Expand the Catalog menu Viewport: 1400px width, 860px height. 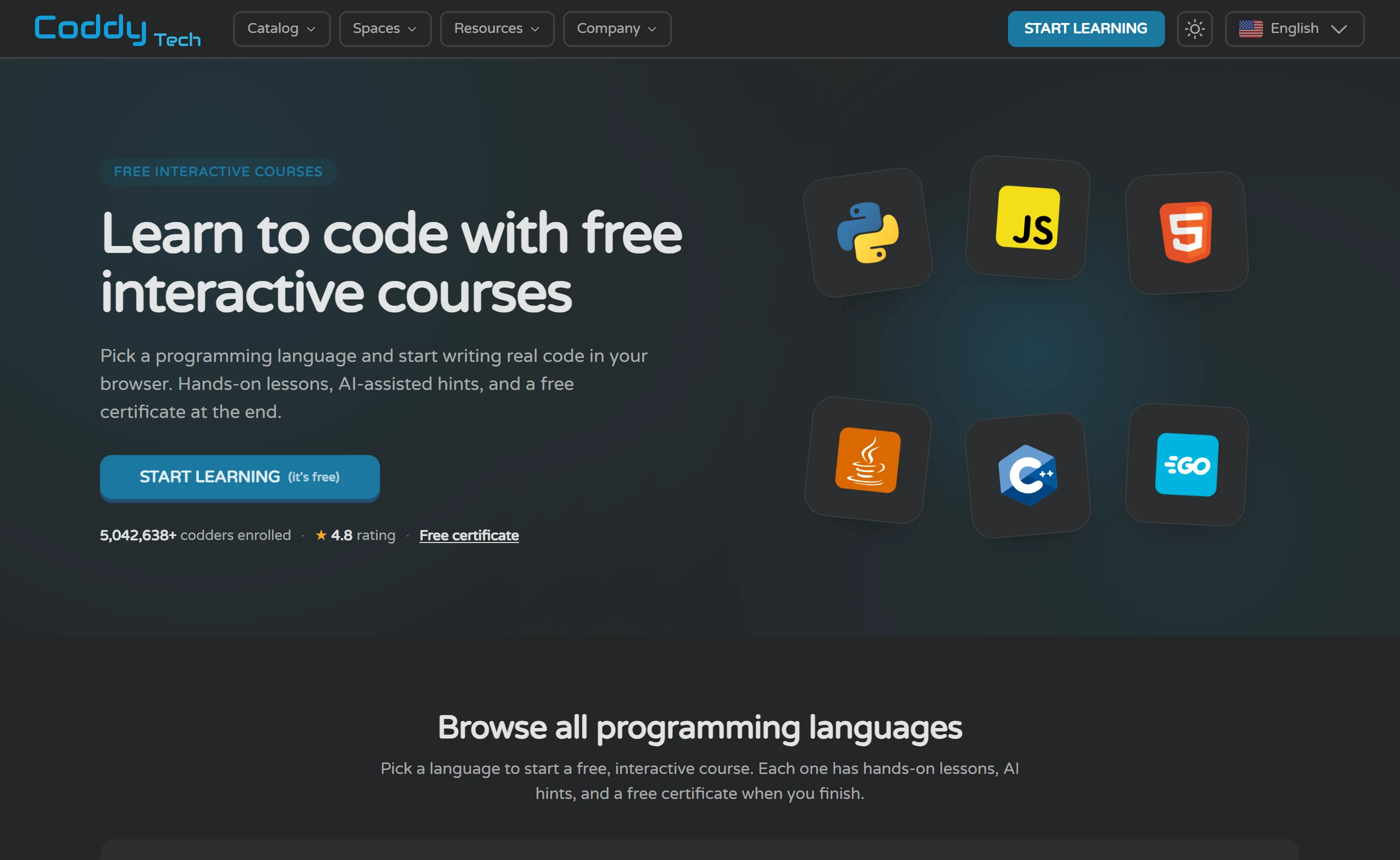coord(281,28)
